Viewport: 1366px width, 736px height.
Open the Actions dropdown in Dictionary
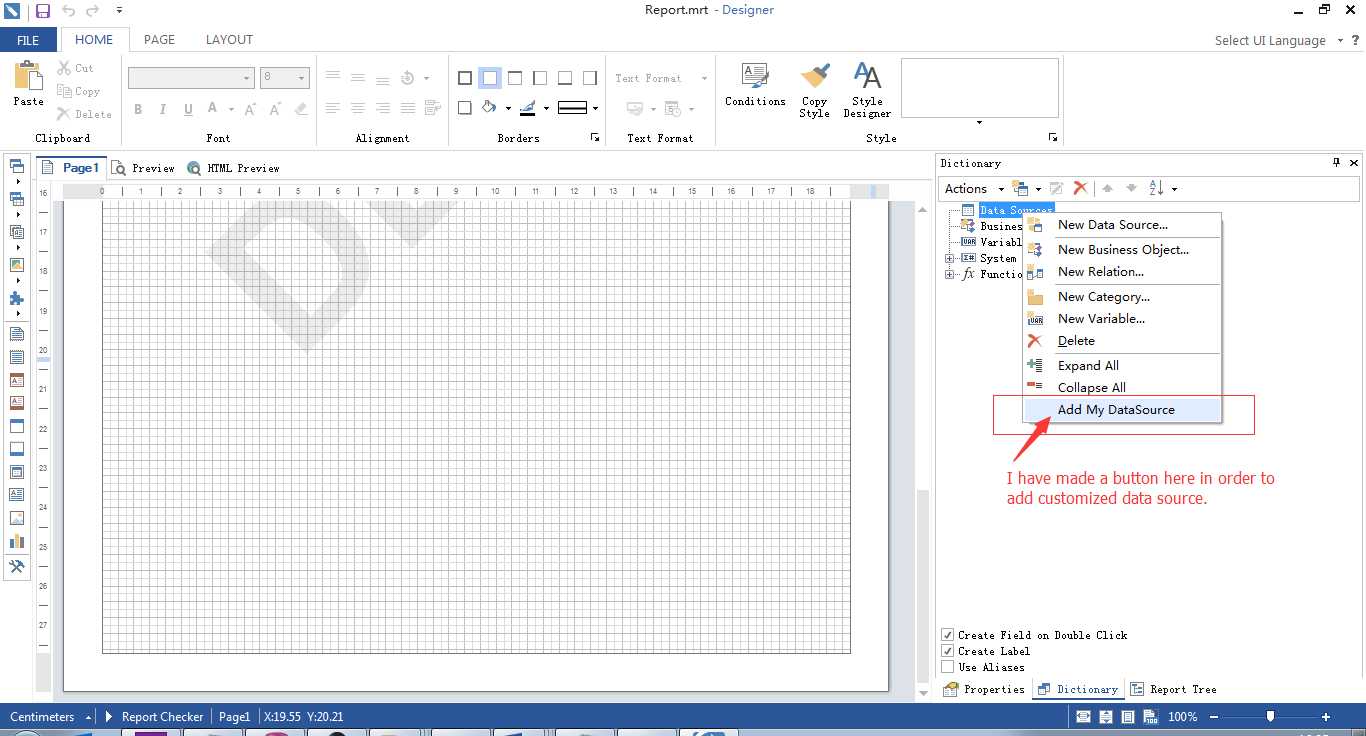(973, 188)
